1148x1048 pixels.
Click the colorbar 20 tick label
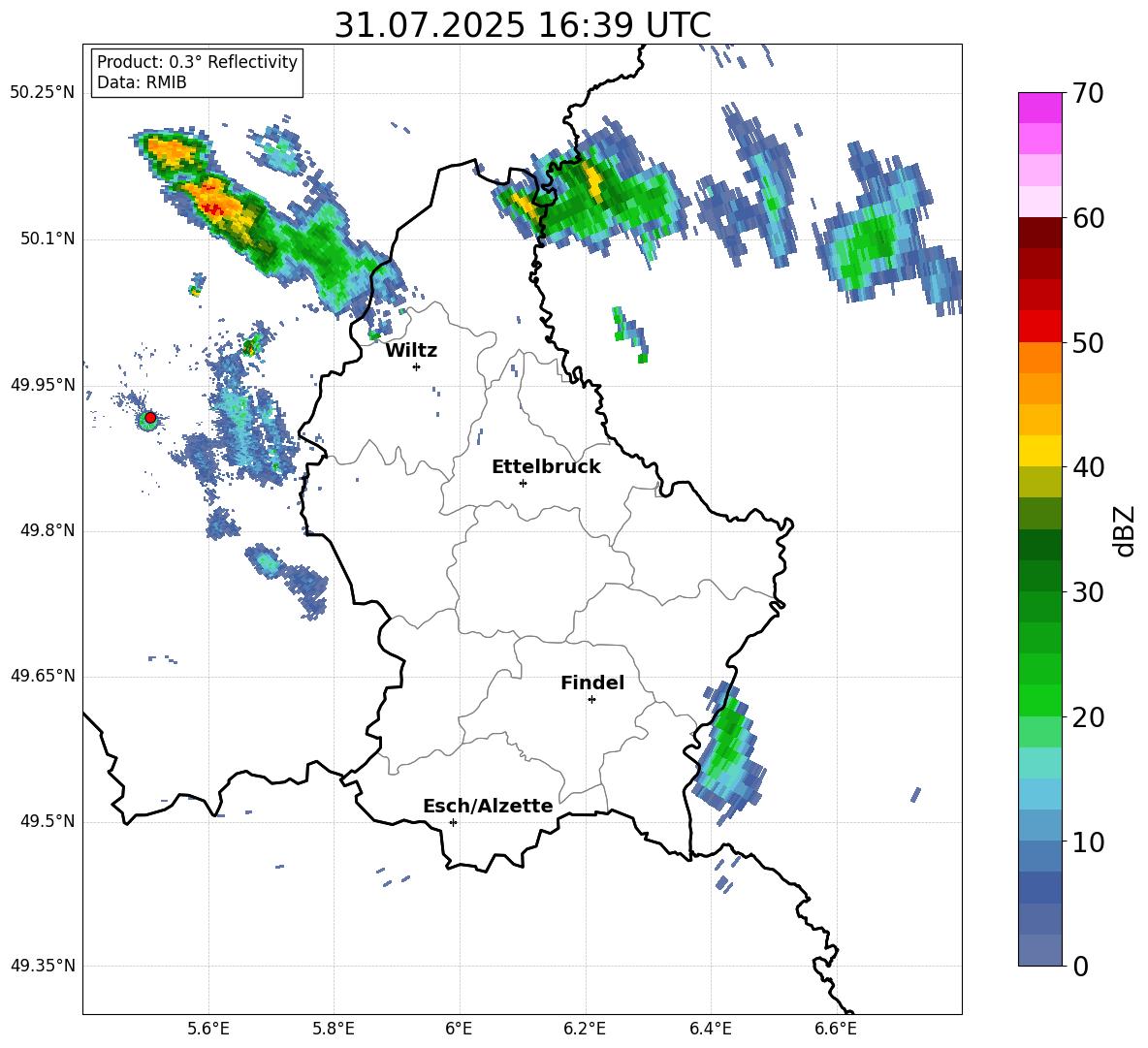point(1088,717)
